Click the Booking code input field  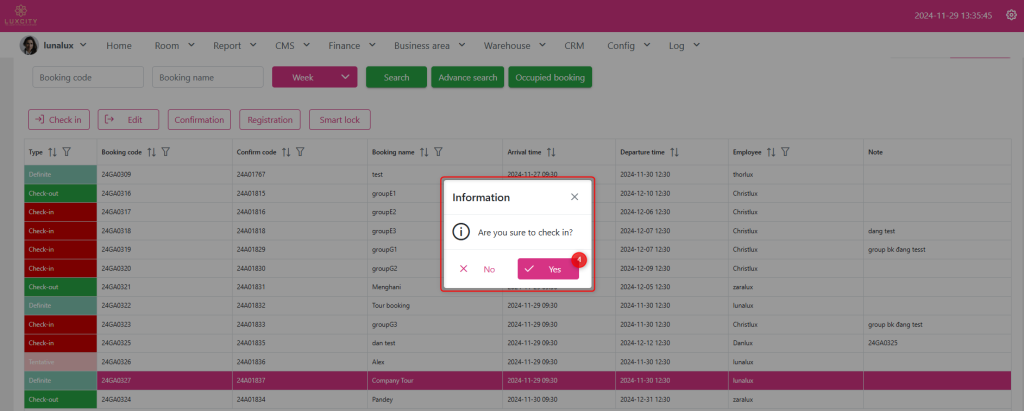pos(87,77)
